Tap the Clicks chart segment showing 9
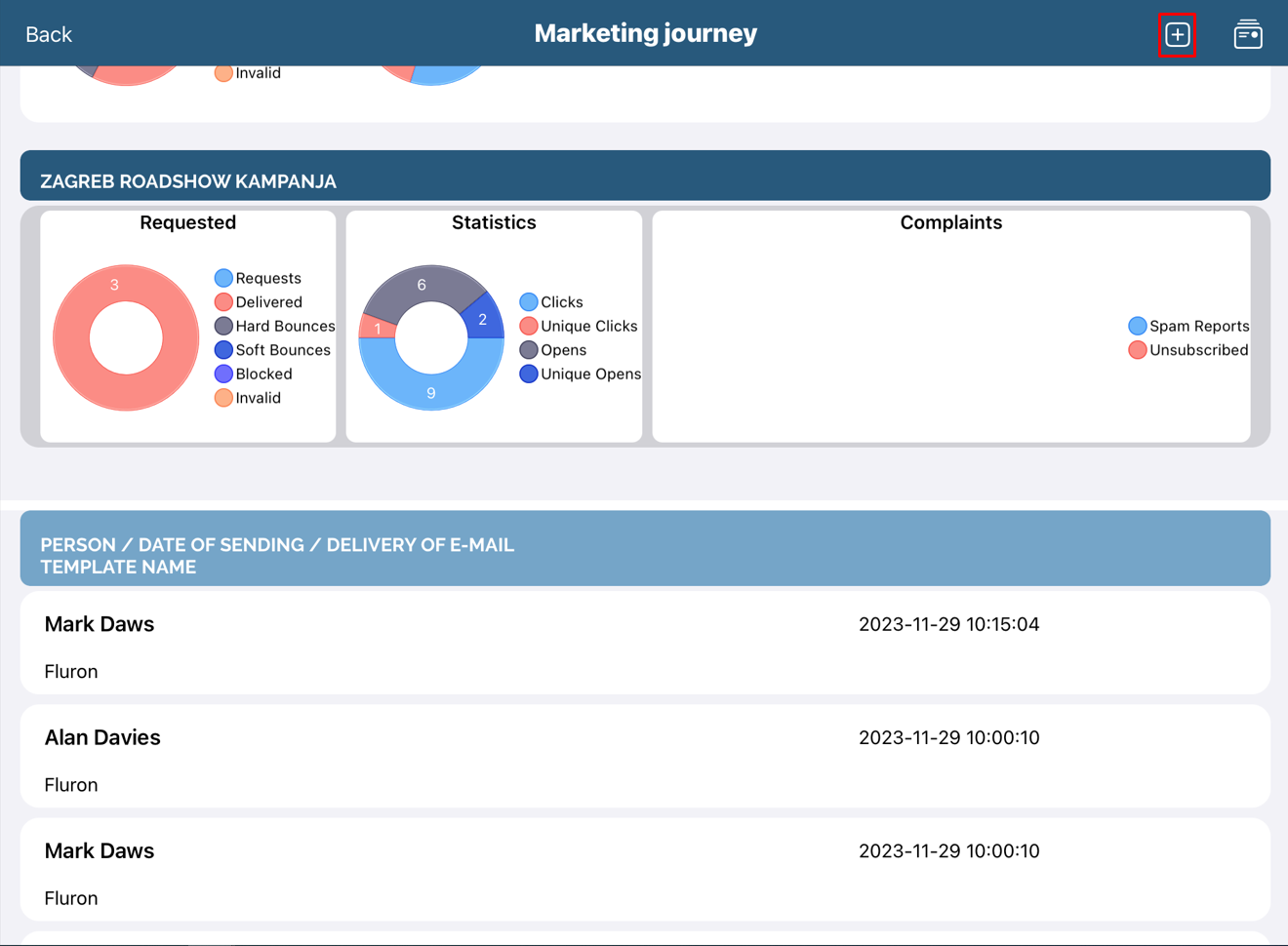The height and width of the screenshot is (946, 1288). 431,392
